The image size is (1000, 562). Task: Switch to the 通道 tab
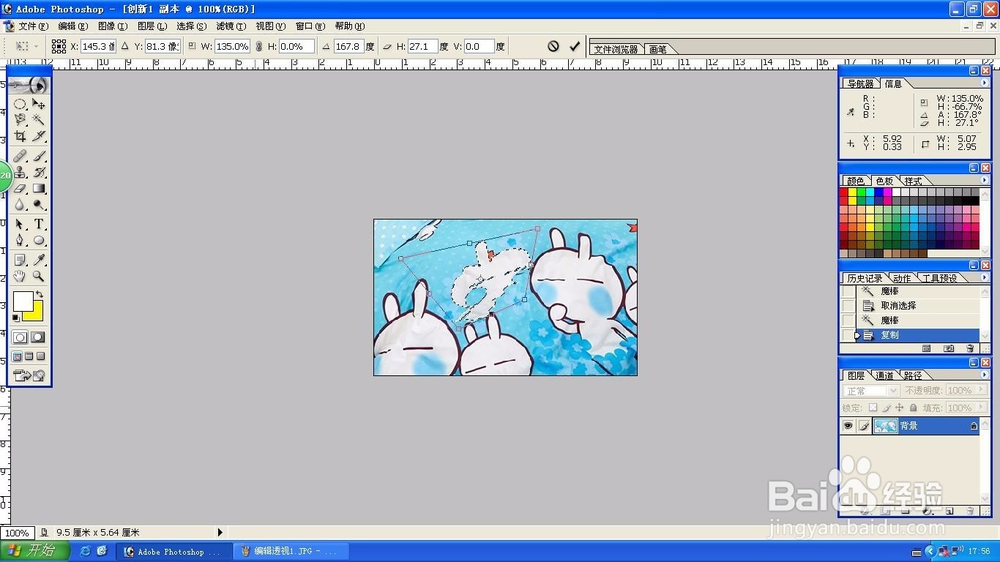pyautogui.click(x=884, y=375)
